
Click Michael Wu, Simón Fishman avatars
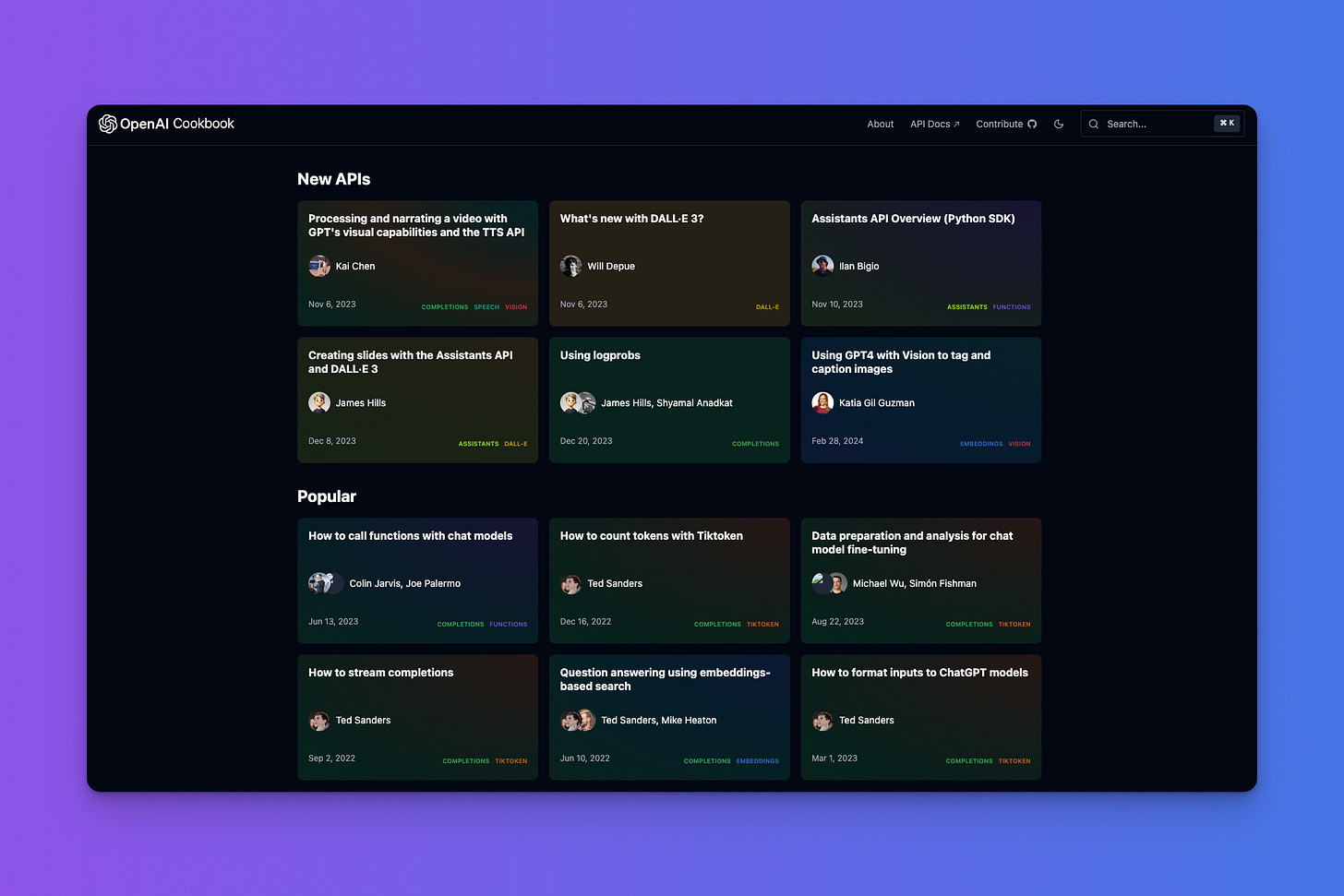coord(829,583)
